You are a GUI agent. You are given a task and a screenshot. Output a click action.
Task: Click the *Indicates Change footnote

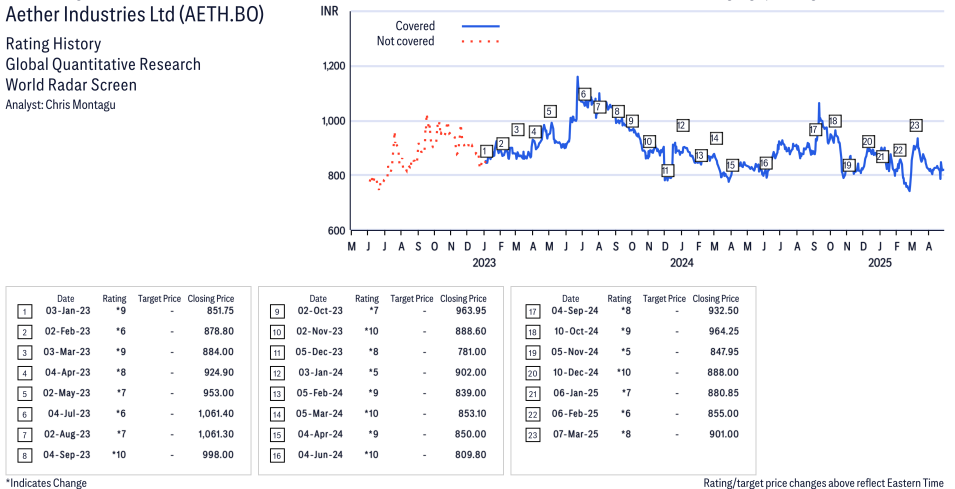pyautogui.click(x=46, y=483)
